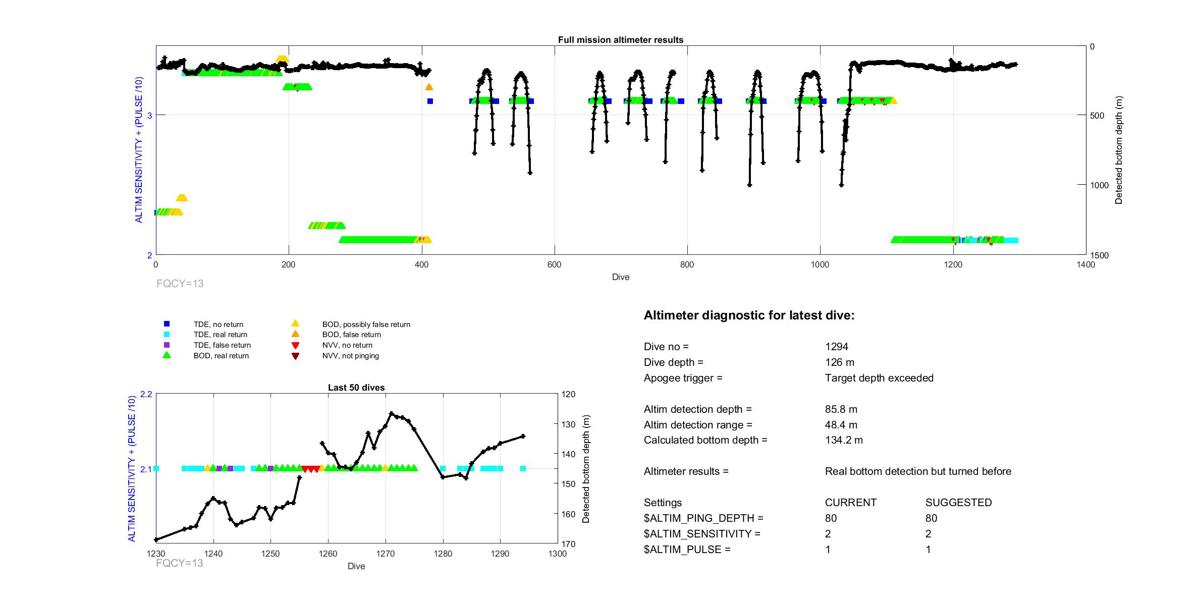
Task: Click the orange 'BOD, false return' legend triangle
Action: pos(296,335)
